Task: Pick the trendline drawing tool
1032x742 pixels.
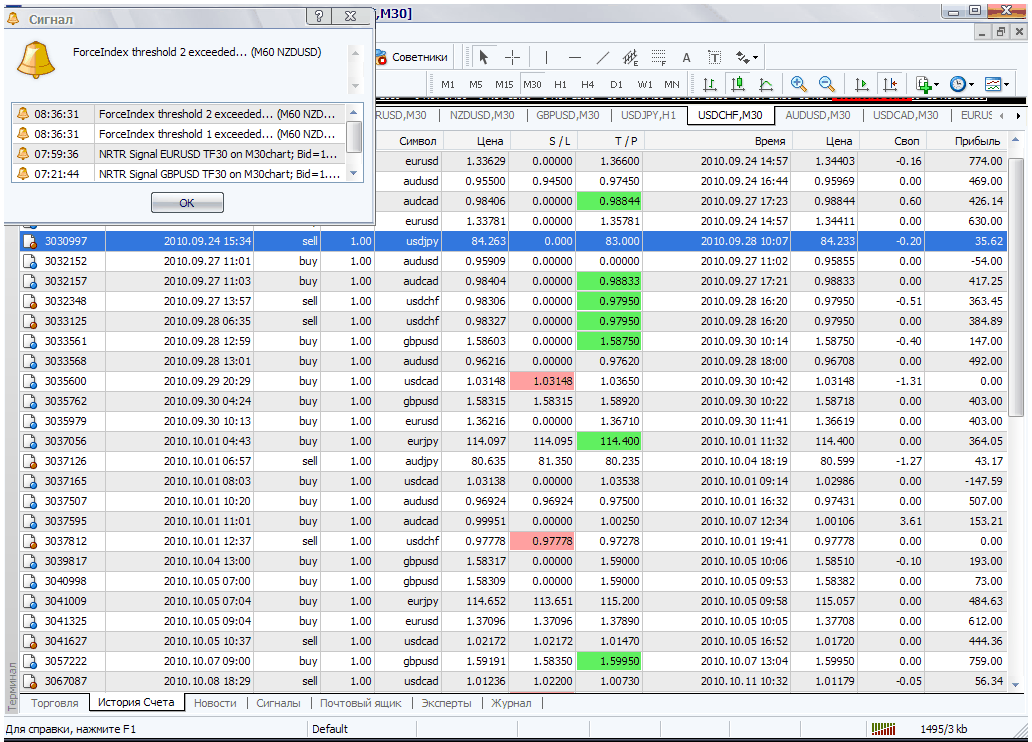Action: (603, 58)
